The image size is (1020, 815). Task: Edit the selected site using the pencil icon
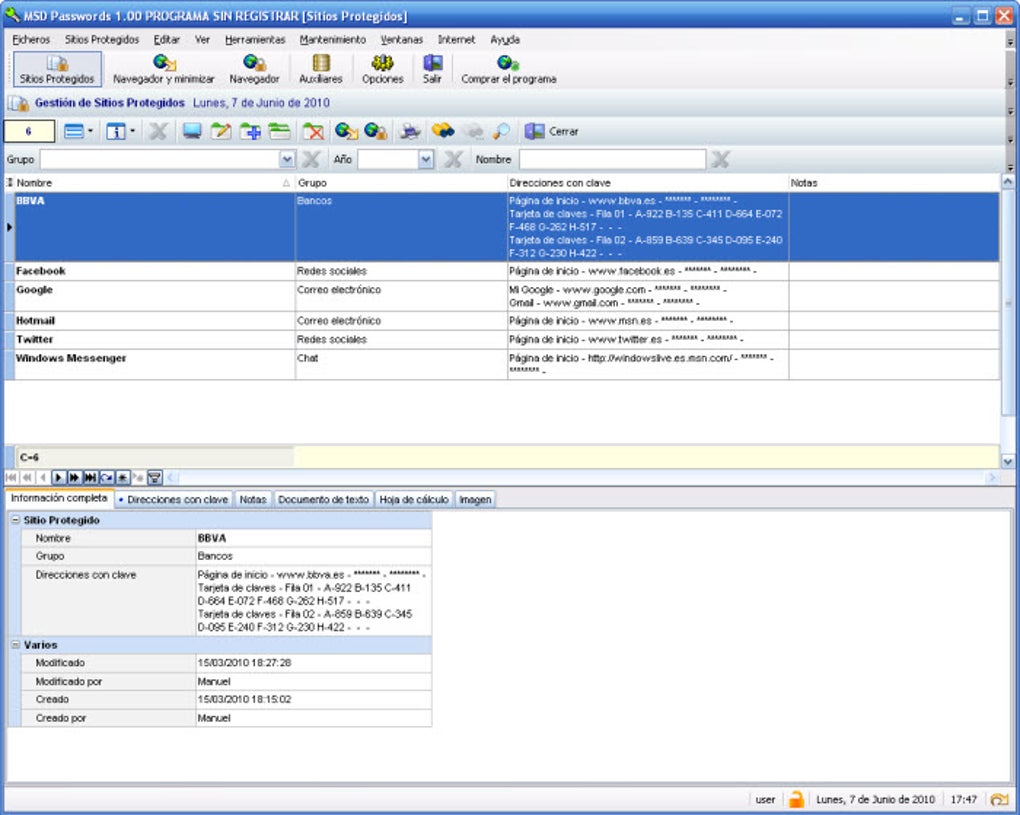click(x=222, y=131)
